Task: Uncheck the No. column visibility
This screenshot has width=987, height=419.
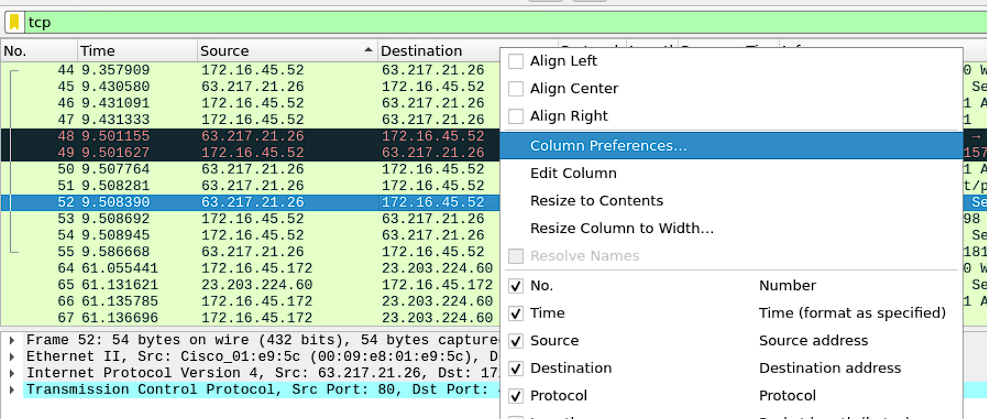Action: pos(516,286)
